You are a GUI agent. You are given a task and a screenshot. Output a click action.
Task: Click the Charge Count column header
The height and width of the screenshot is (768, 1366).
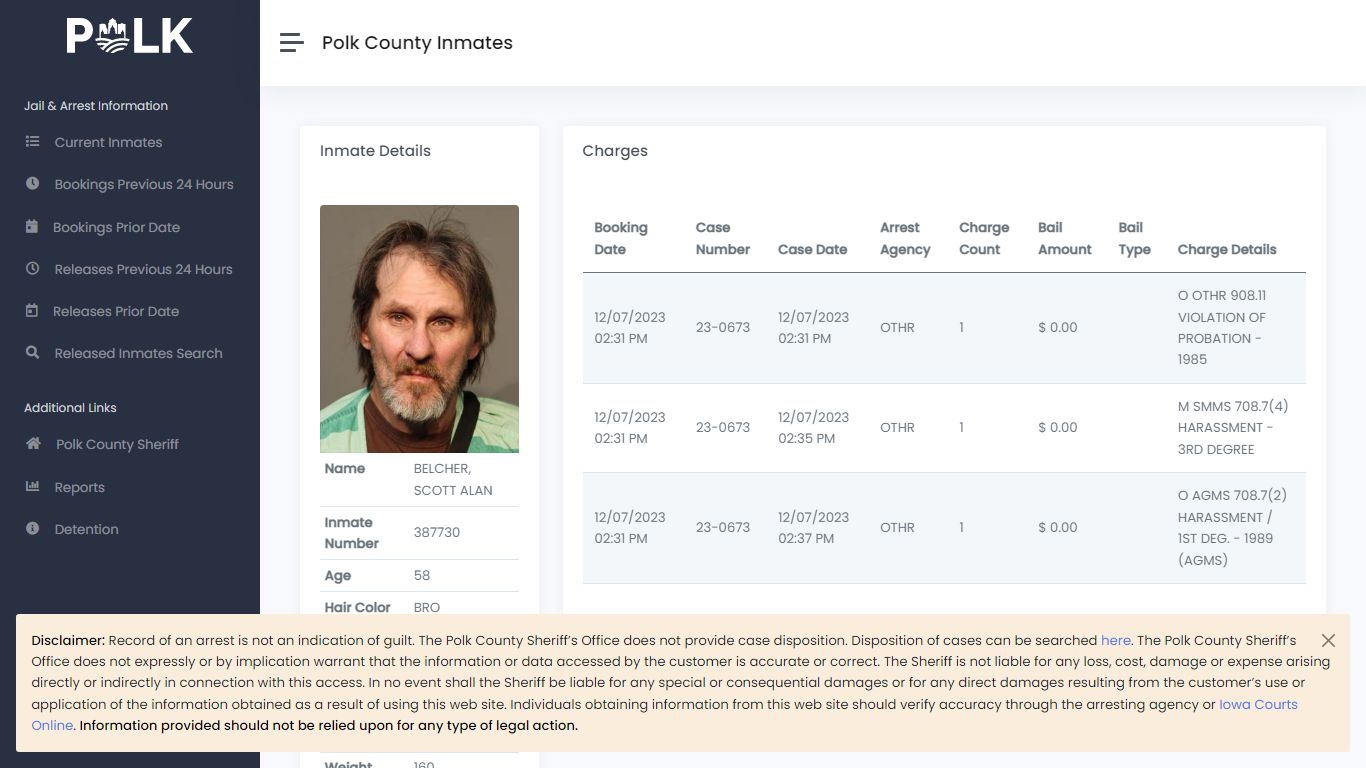pyautogui.click(x=984, y=238)
